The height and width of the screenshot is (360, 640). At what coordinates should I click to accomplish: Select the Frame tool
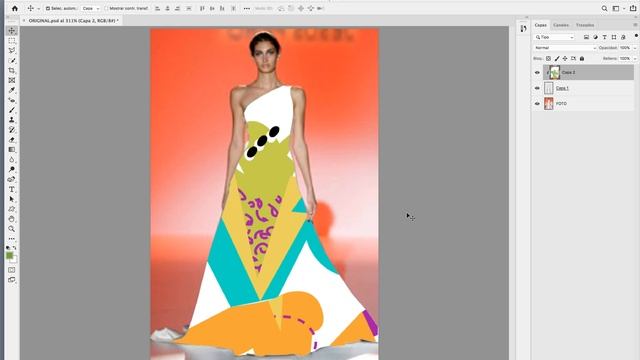[x=12, y=80]
